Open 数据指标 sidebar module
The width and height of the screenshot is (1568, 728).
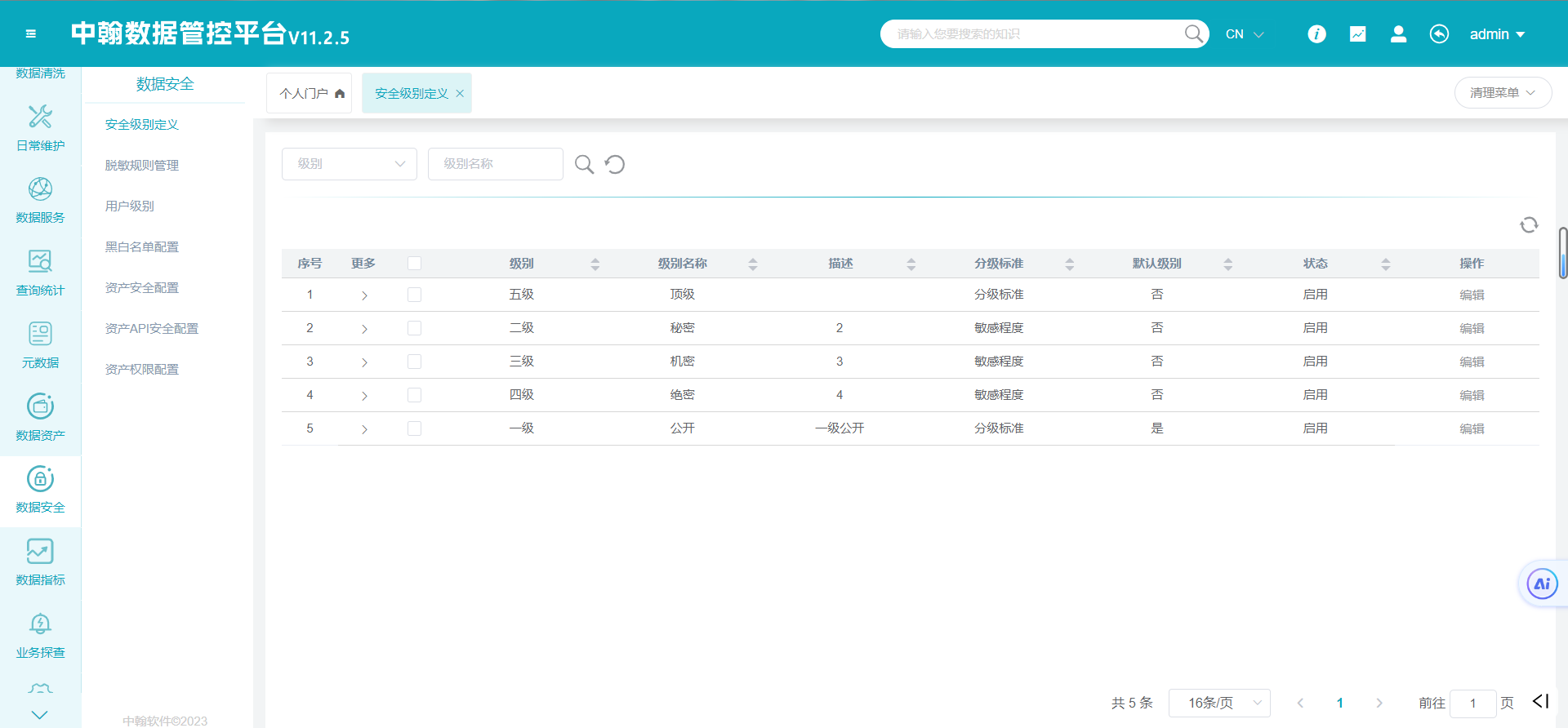tap(40, 562)
